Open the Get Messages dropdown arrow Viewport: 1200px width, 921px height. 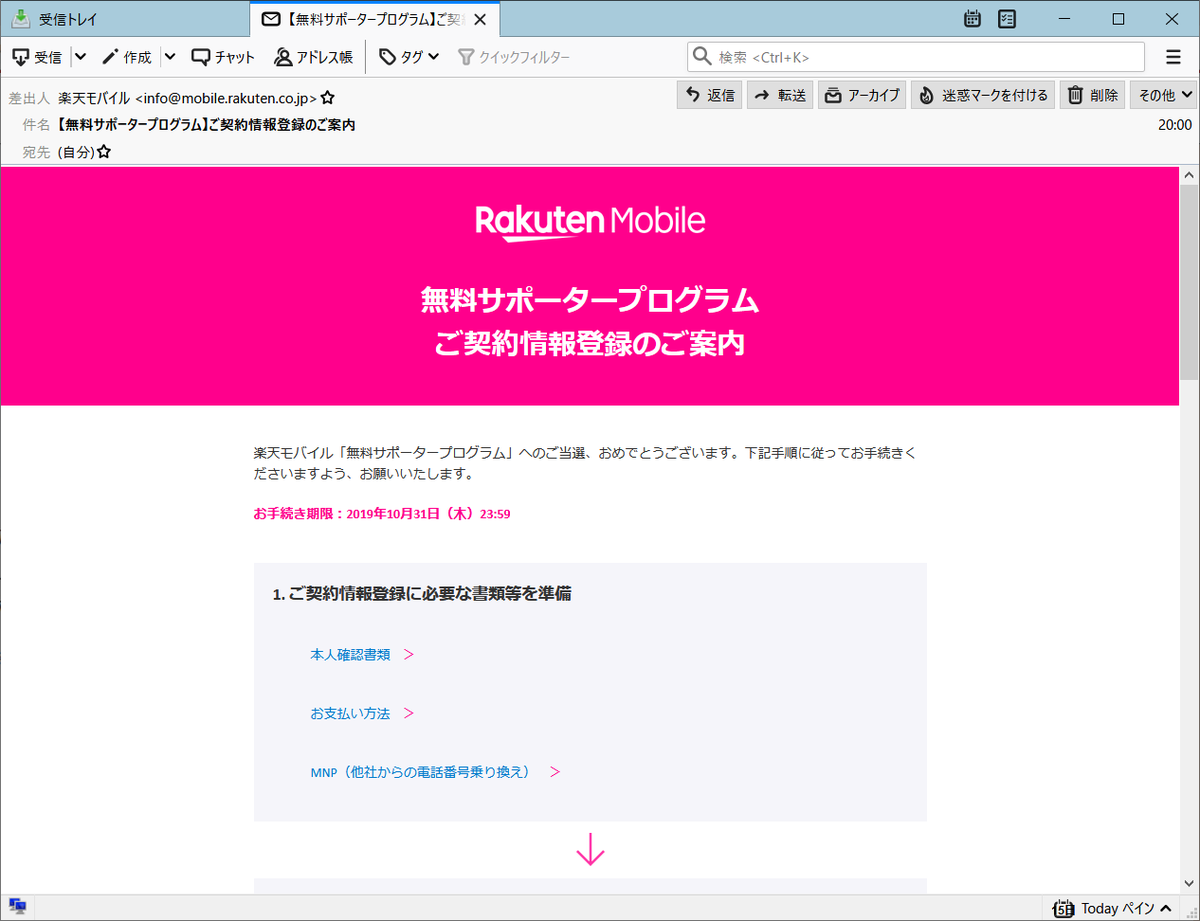(x=80, y=57)
